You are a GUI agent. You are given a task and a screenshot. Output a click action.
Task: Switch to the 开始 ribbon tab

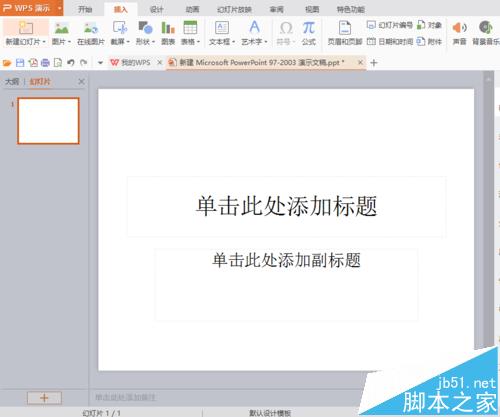click(x=85, y=9)
